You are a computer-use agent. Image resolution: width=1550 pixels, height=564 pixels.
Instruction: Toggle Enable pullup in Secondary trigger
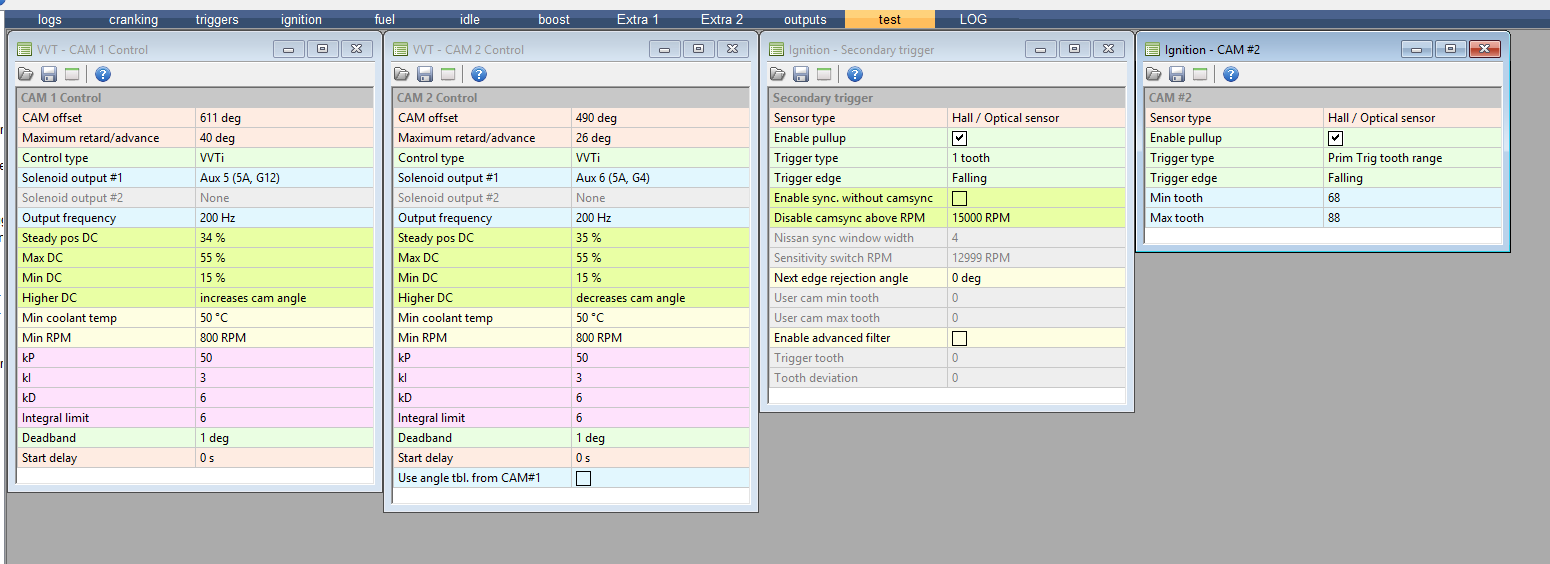[x=959, y=138]
